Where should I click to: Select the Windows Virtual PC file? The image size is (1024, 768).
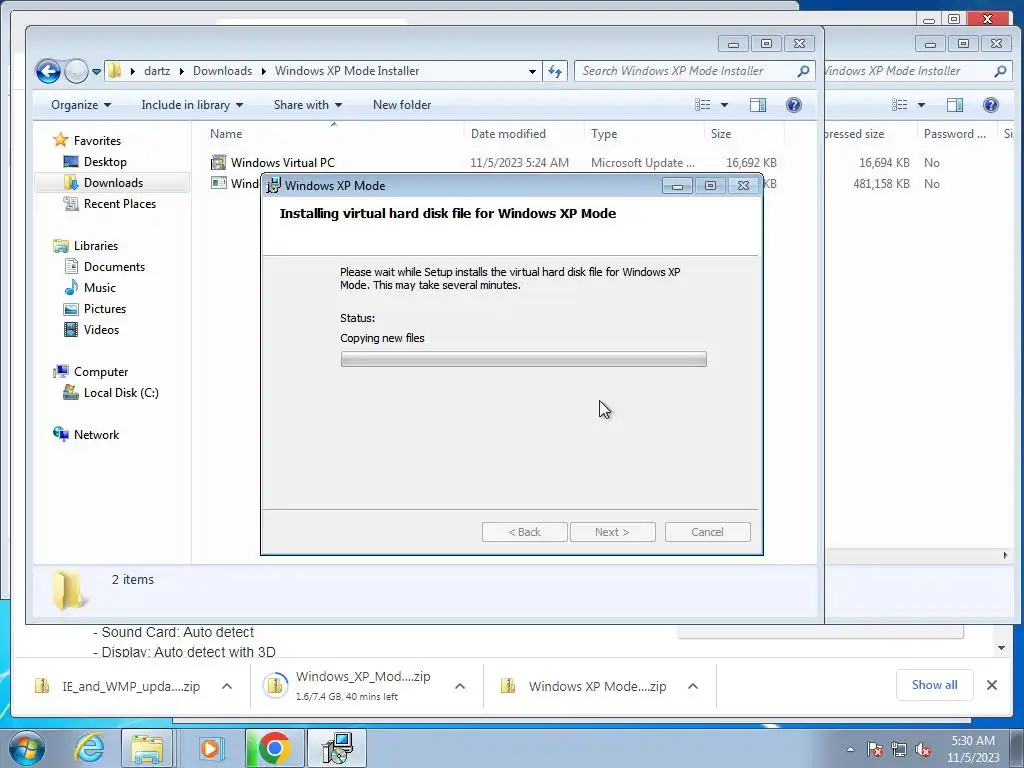click(x=282, y=163)
